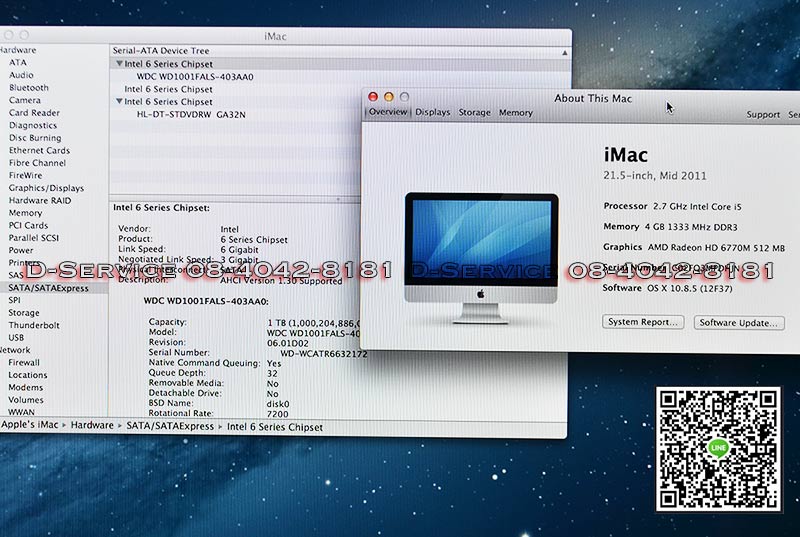800x537 pixels.
Task: Collapse the first Intel 6 Series Chipset tree
Action: click(x=119, y=64)
